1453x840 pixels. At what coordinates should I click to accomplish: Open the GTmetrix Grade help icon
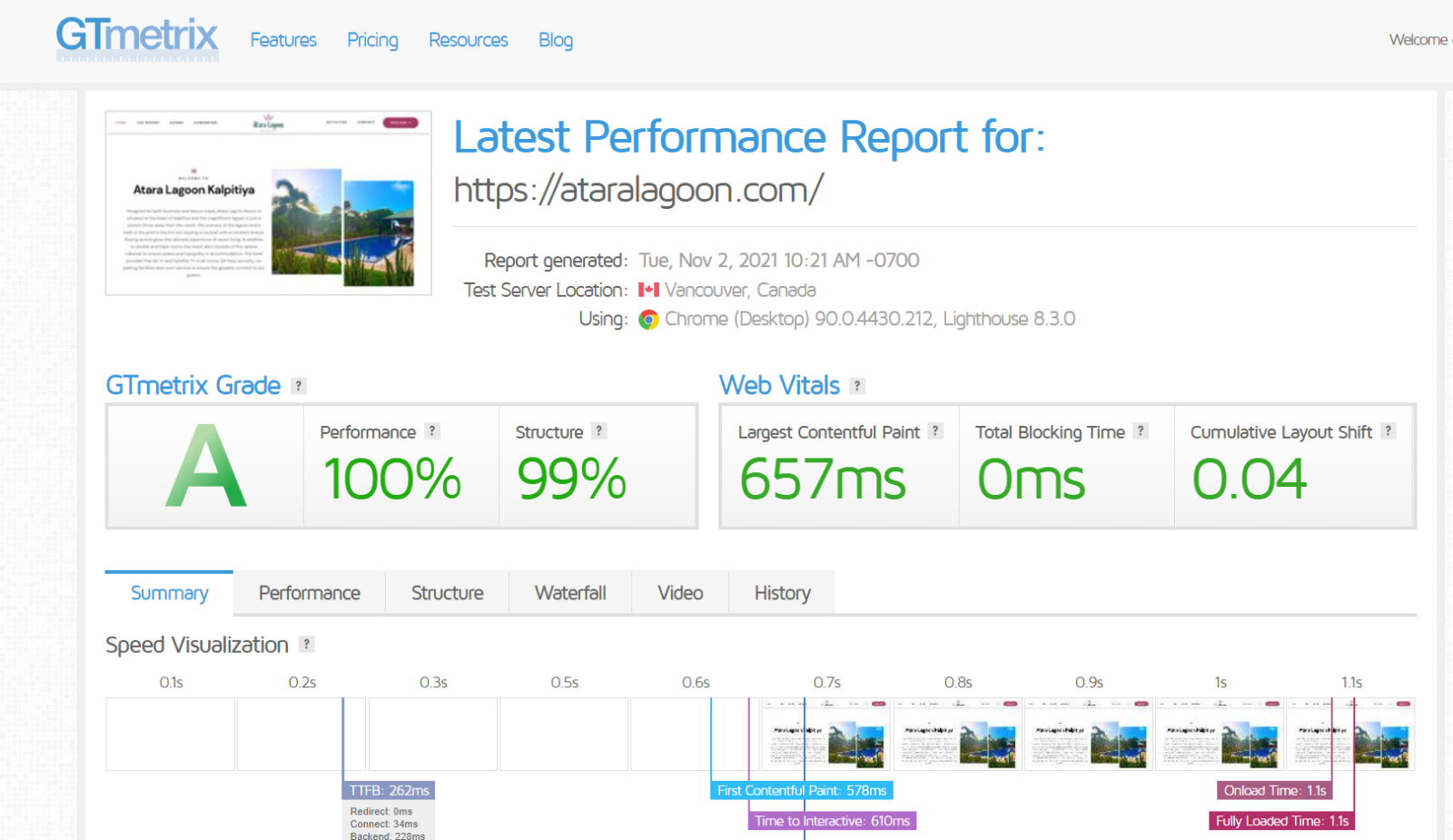298,386
